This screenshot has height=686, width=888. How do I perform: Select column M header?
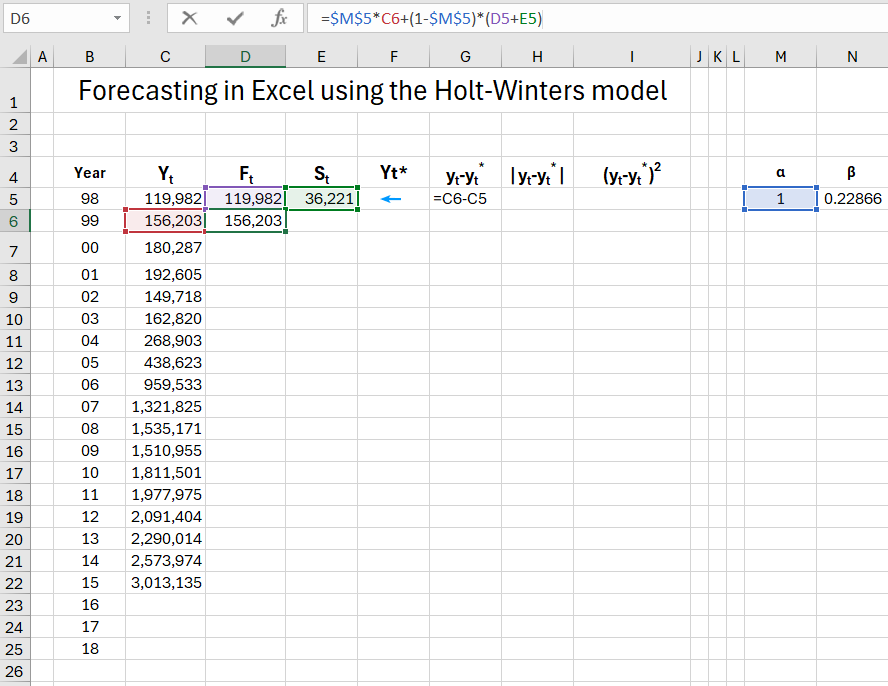coord(780,57)
